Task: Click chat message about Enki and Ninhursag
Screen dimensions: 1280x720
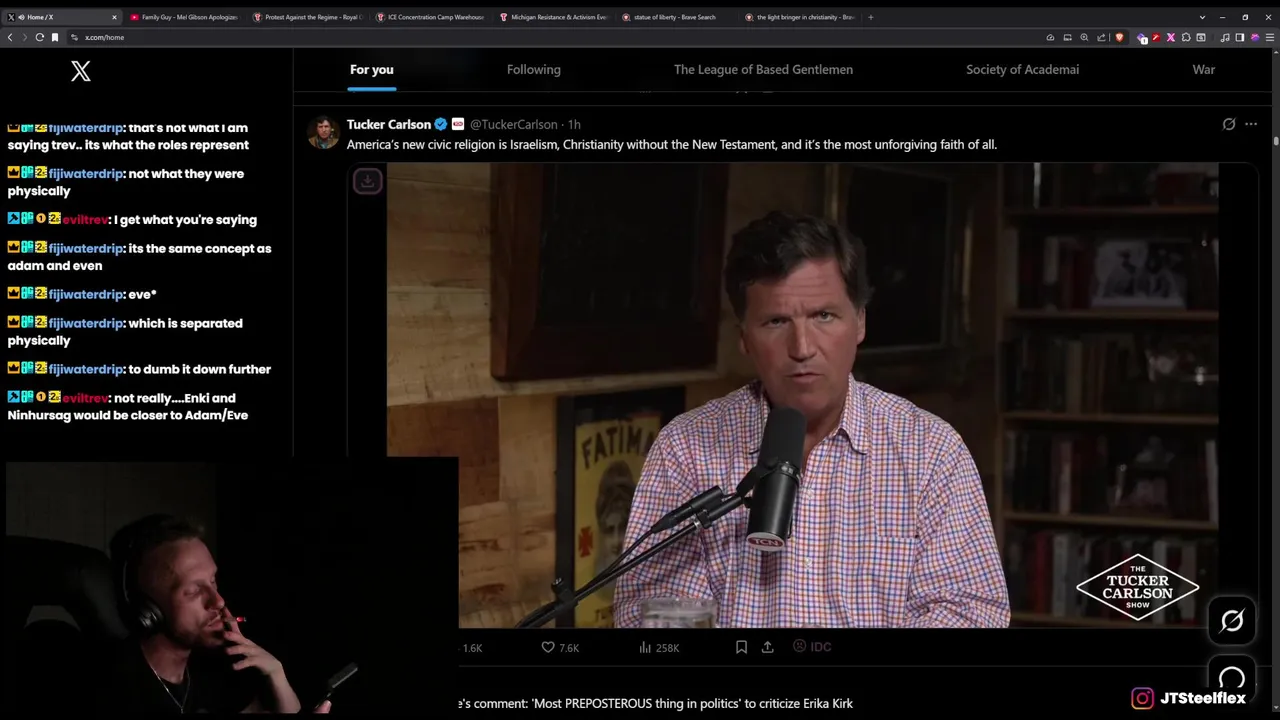Action: 128,406
